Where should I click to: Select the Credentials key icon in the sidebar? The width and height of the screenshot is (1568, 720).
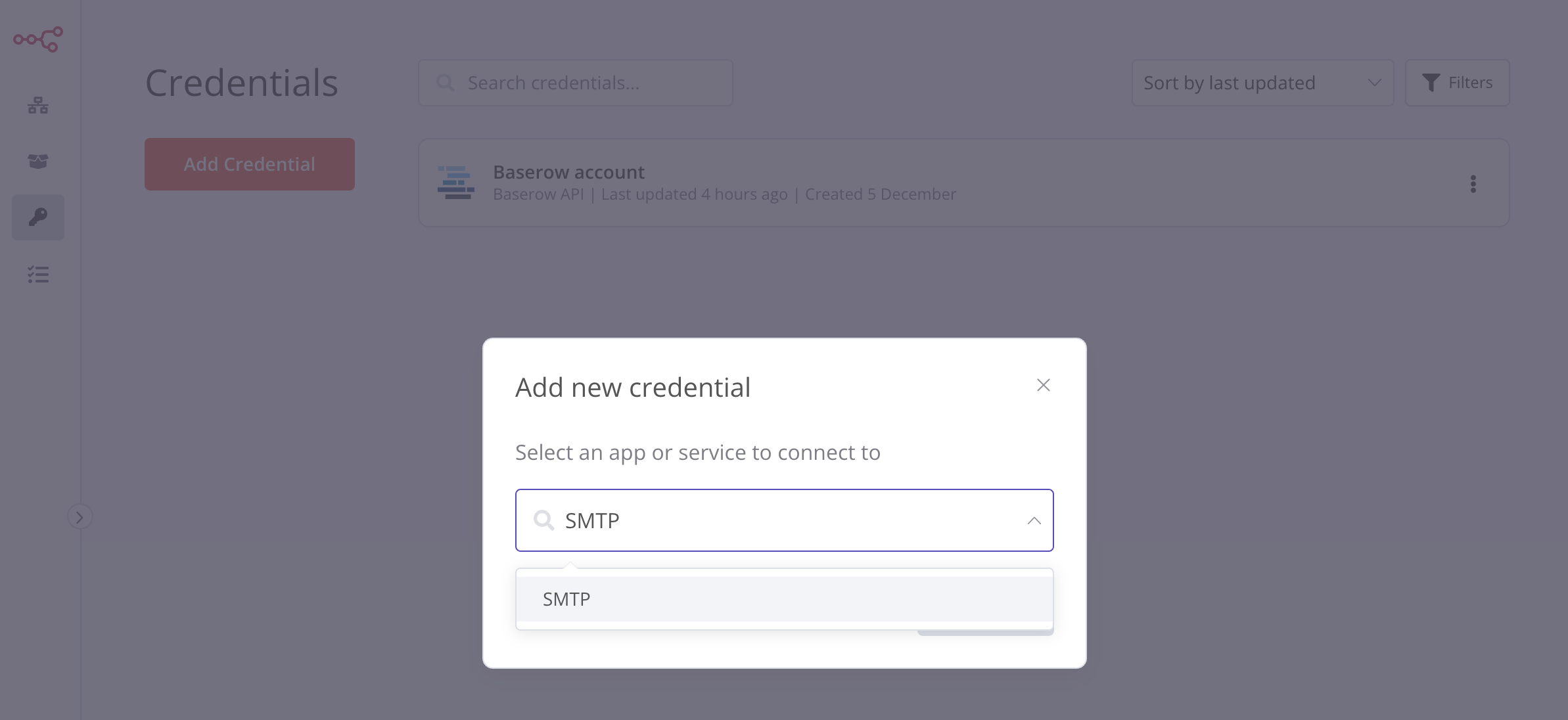(x=38, y=217)
